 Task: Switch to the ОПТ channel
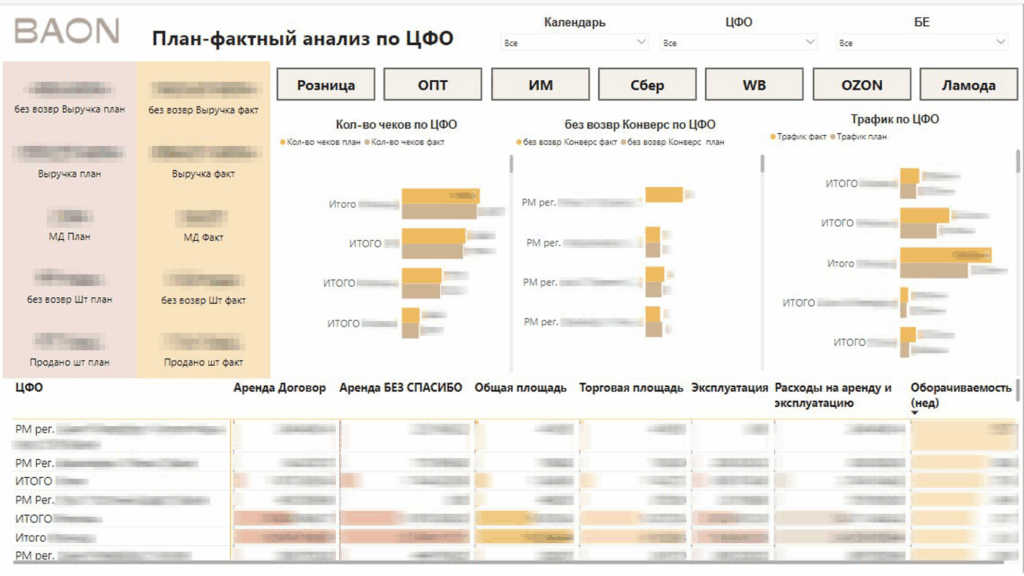pyautogui.click(x=433, y=85)
